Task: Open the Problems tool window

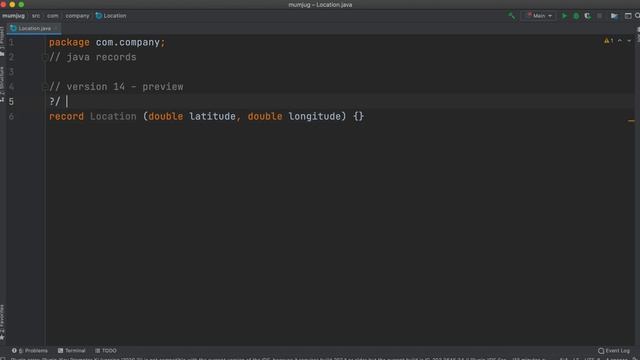Action: coord(30,351)
